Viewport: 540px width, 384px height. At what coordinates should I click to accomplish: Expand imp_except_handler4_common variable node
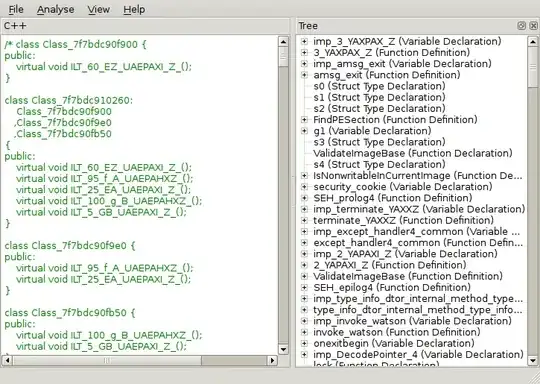(x=304, y=231)
